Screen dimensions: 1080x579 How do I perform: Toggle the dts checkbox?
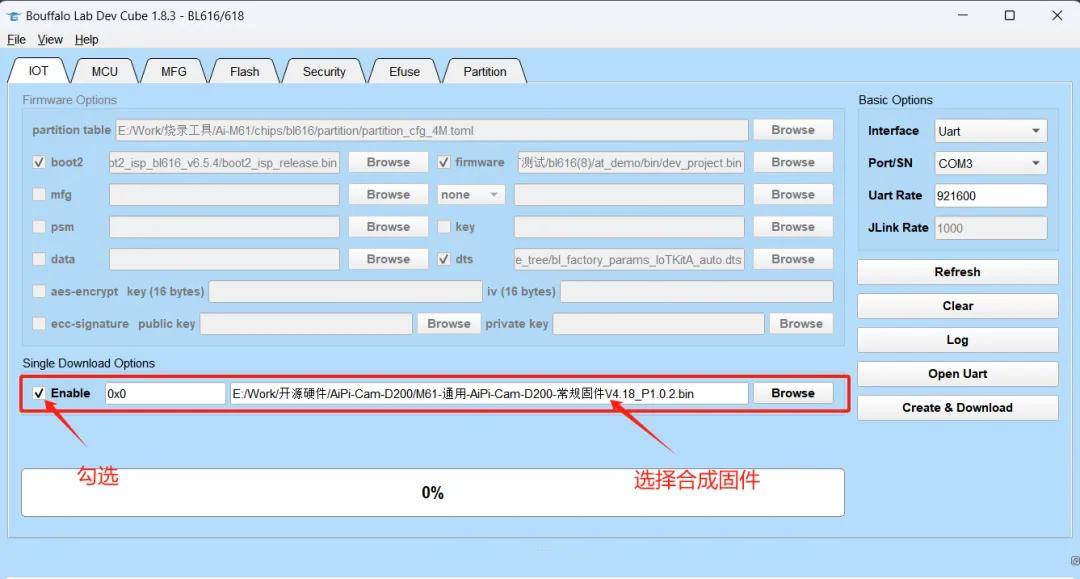[444, 260]
